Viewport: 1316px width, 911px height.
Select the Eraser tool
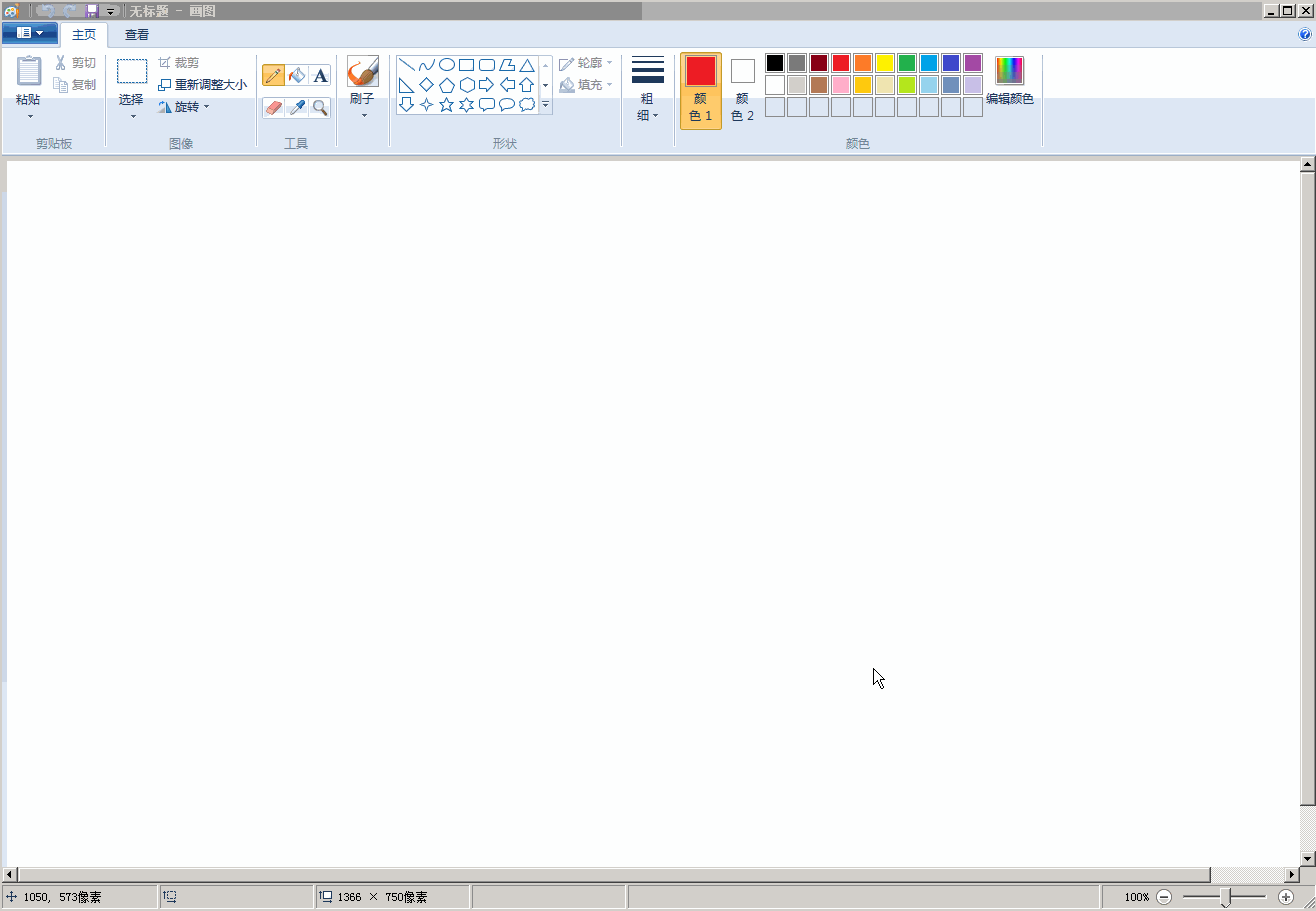(x=273, y=107)
